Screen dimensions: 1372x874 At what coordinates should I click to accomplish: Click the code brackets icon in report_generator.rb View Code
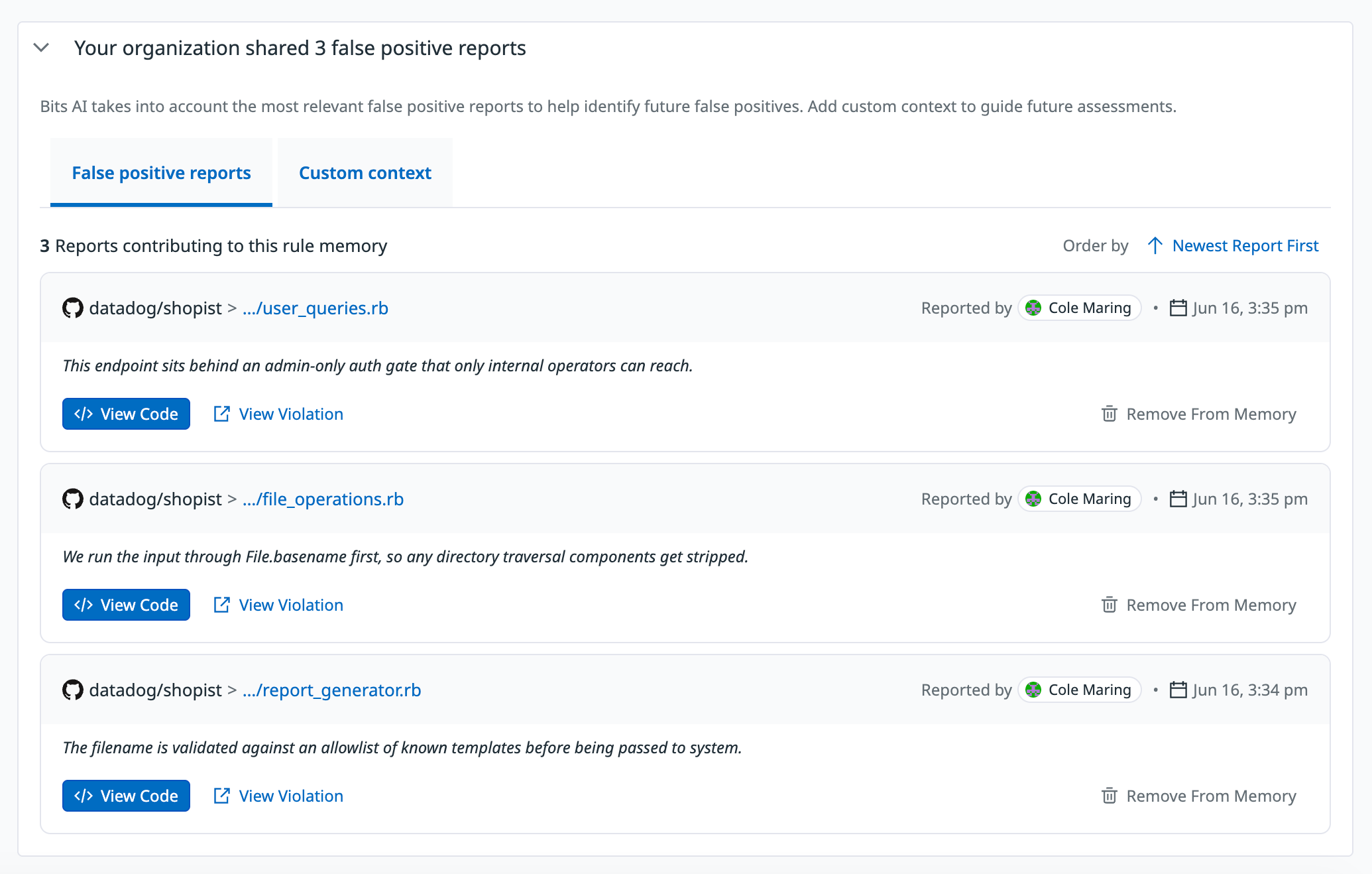pos(84,796)
